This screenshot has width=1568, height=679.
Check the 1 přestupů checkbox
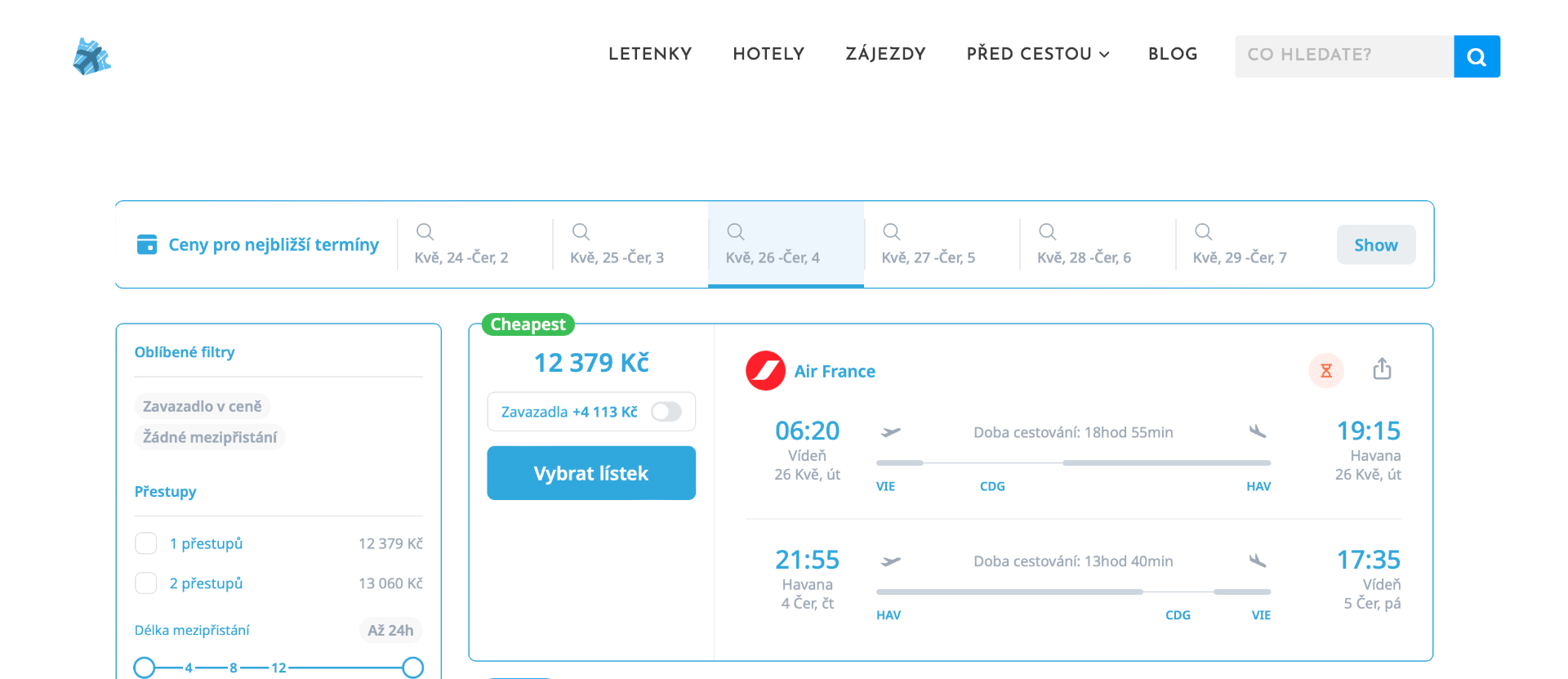click(x=146, y=543)
